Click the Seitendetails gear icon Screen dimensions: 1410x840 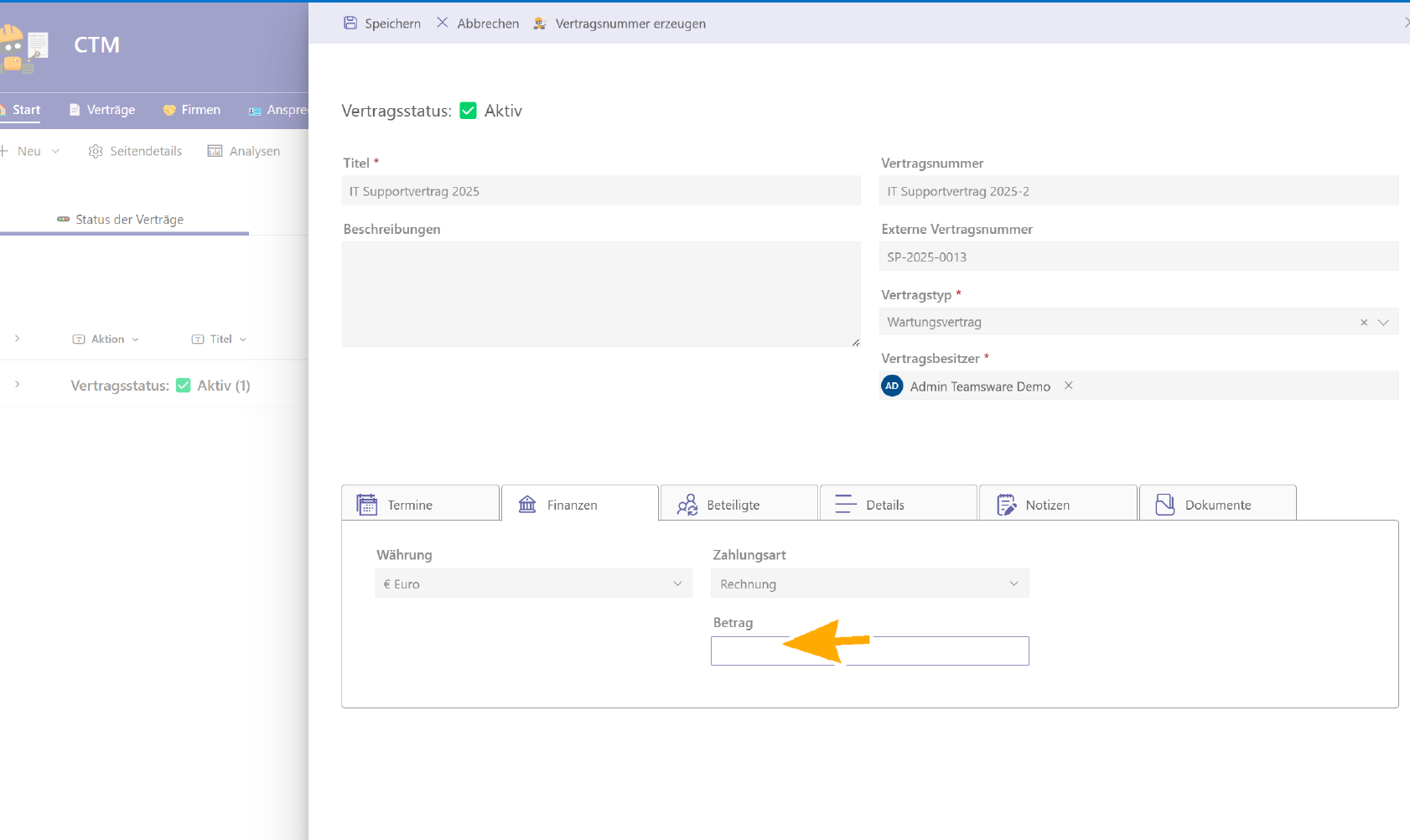click(96, 151)
